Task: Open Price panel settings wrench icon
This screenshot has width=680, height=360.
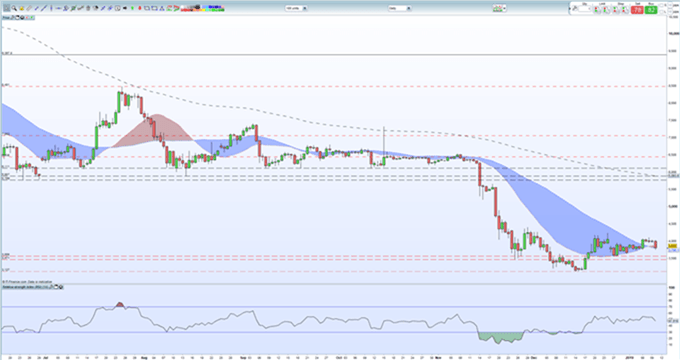Action: [x=13, y=18]
